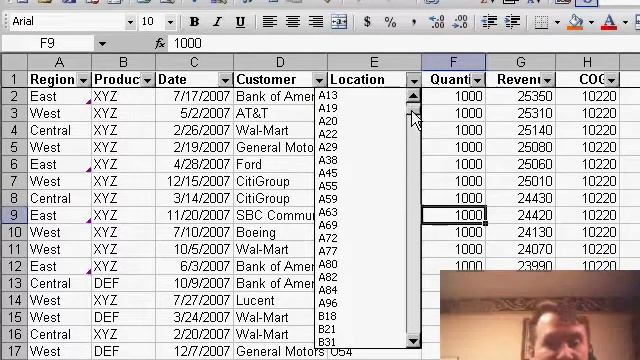Toggle Underline formatting
This screenshot has width=640, height=360.
point(240,22)
